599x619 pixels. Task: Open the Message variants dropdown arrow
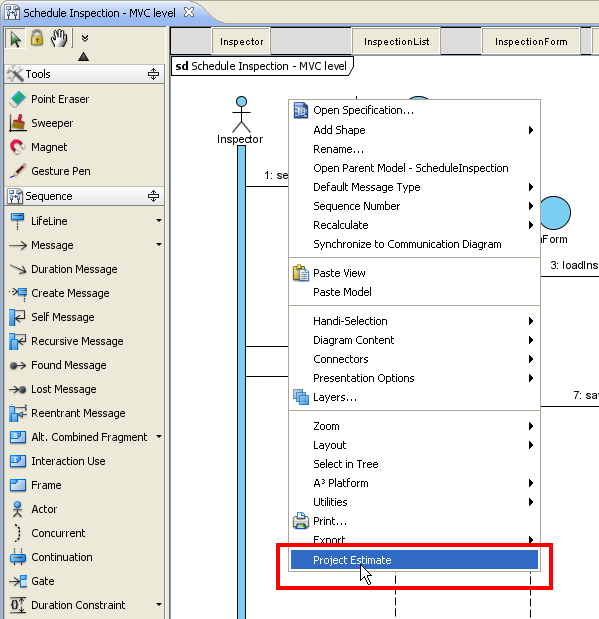click(159, 244)
